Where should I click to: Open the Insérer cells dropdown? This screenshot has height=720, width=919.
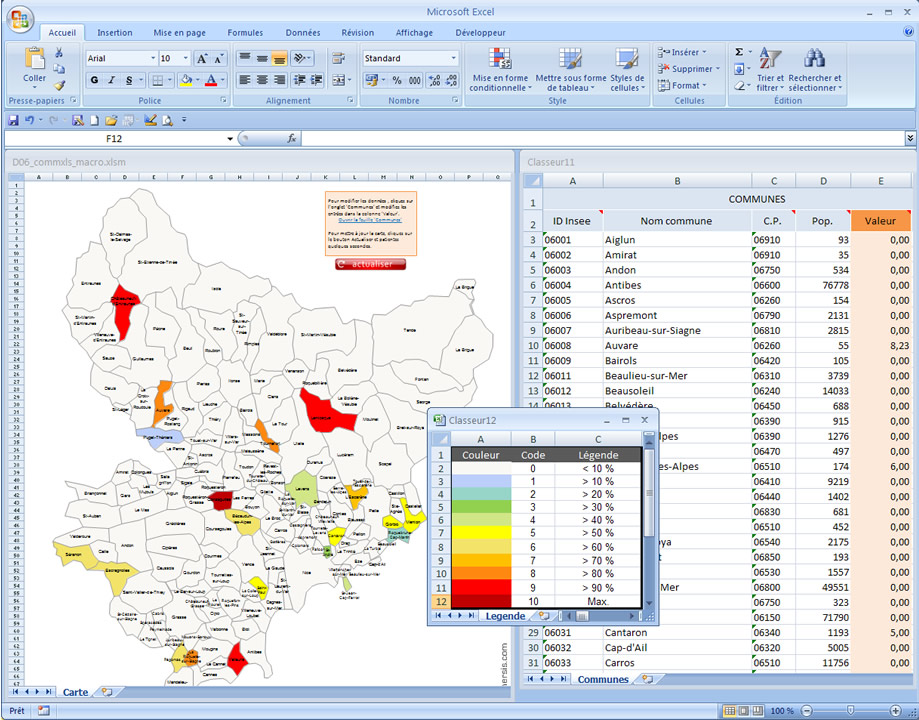(683, 52)
